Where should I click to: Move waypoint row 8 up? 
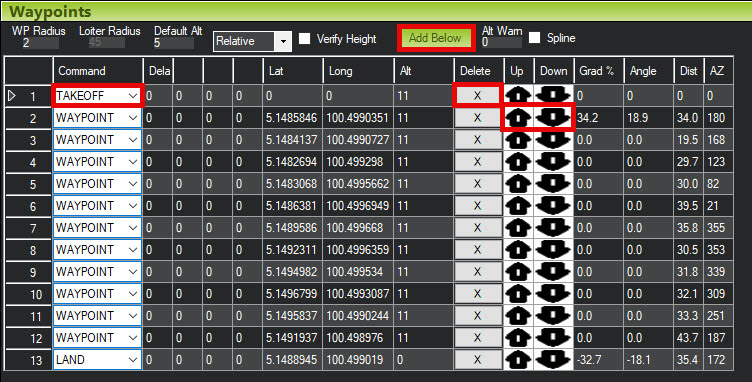click(518, 250)
